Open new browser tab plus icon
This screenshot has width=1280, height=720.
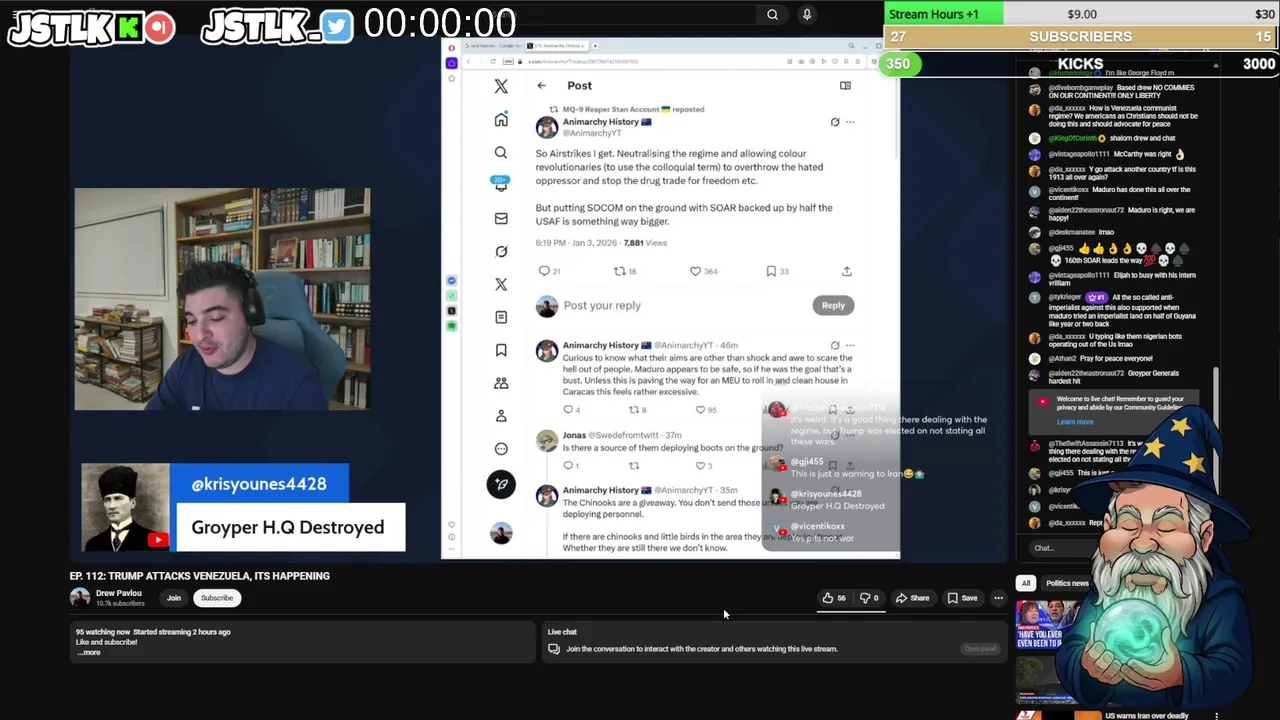[596, 46]
